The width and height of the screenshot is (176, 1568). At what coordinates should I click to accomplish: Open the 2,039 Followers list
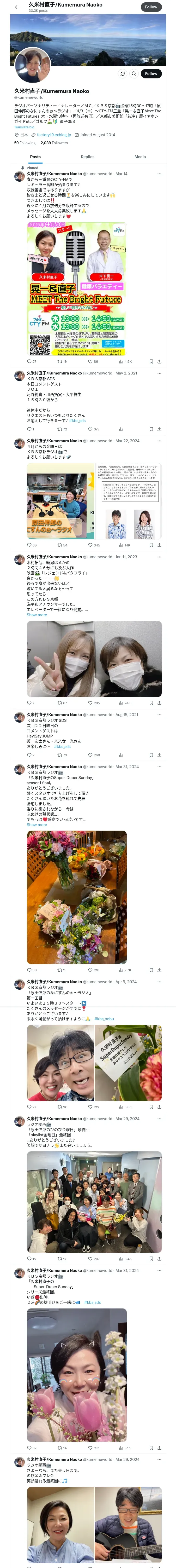click(x=54, y=143)
